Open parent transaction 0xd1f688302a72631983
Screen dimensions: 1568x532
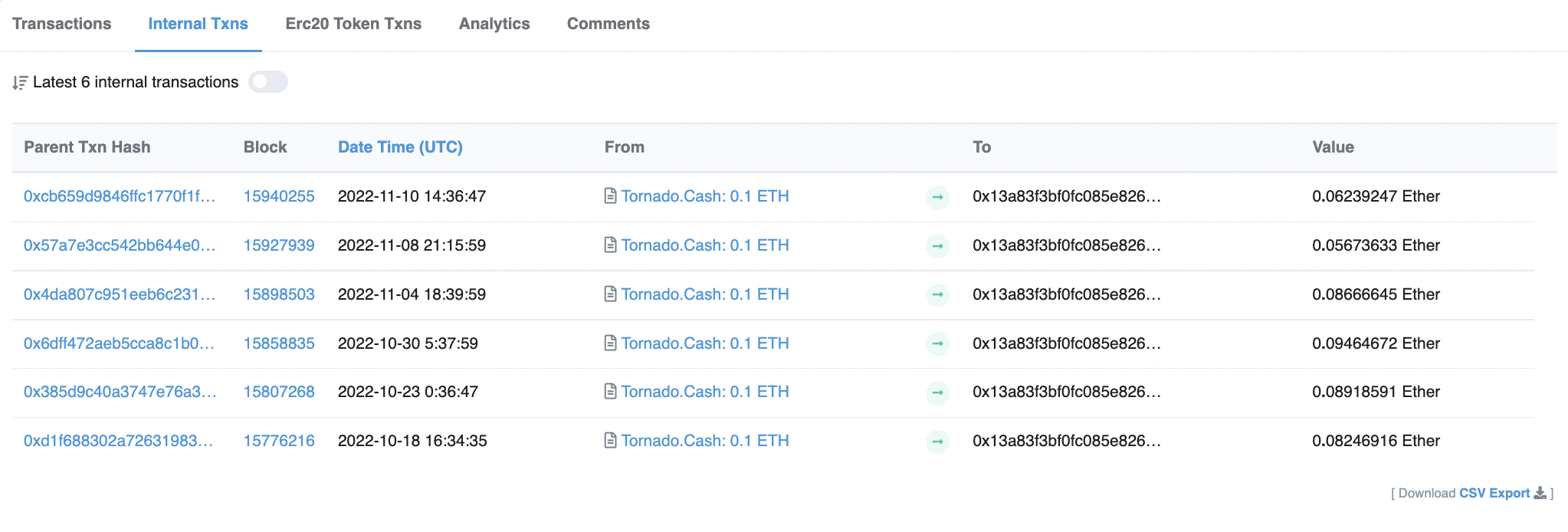pyautogui.click(x=118, y=441)
